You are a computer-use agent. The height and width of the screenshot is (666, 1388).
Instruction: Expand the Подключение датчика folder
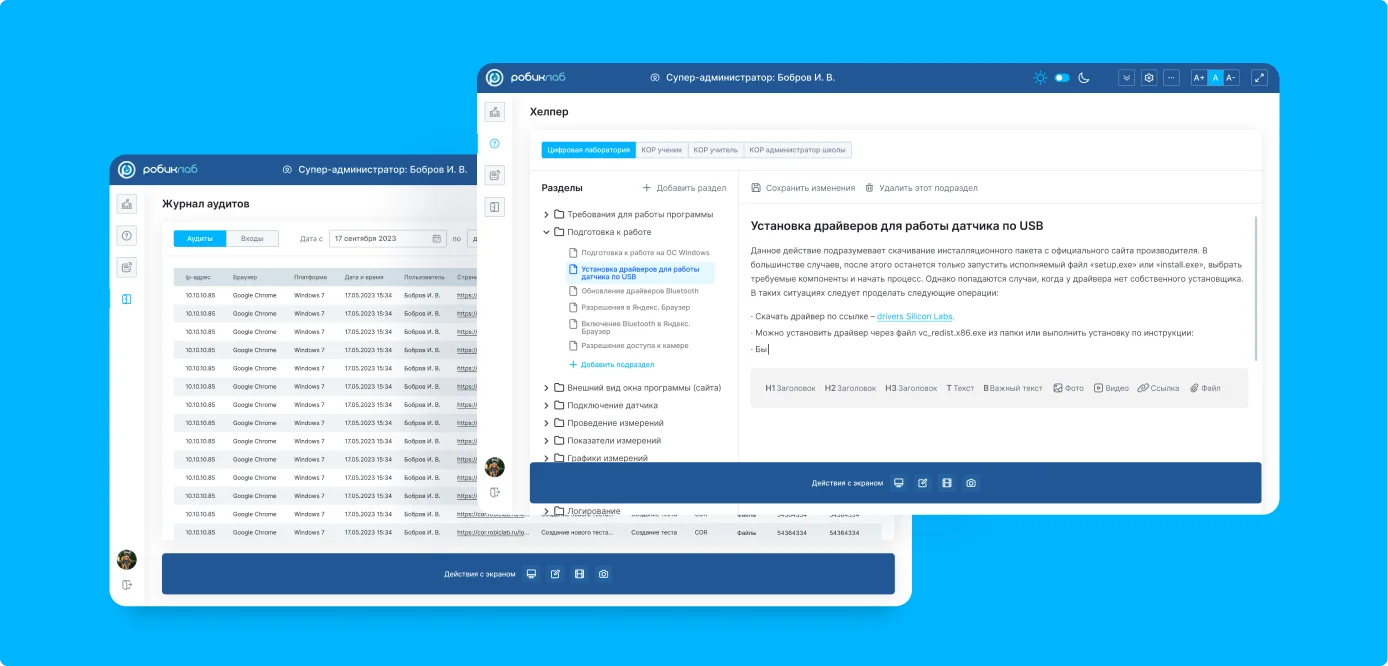(x=547, y=405)
